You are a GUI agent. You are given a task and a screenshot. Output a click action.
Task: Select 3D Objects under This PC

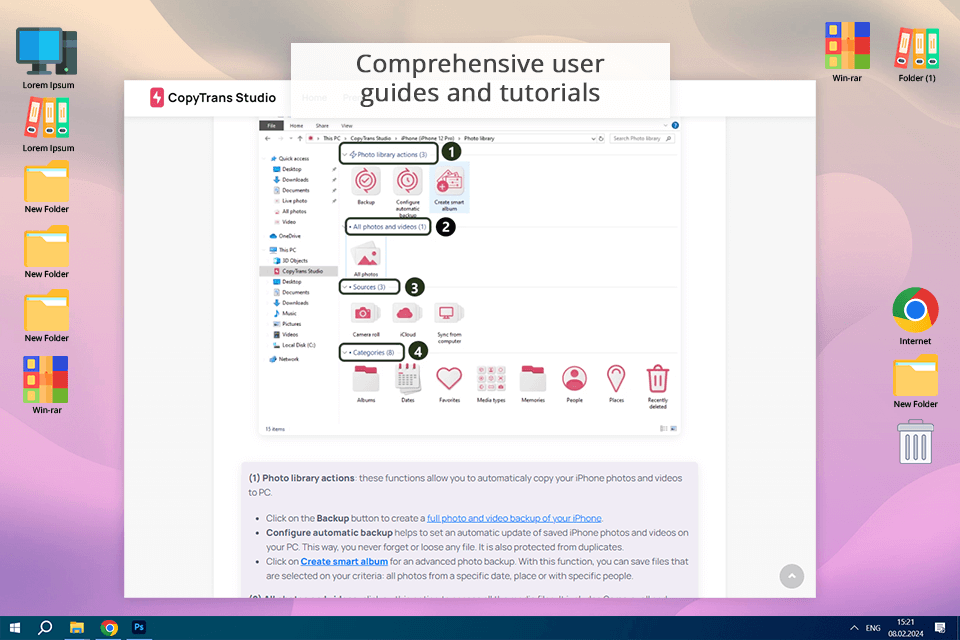pyautogui.click(x=291, y=260)
